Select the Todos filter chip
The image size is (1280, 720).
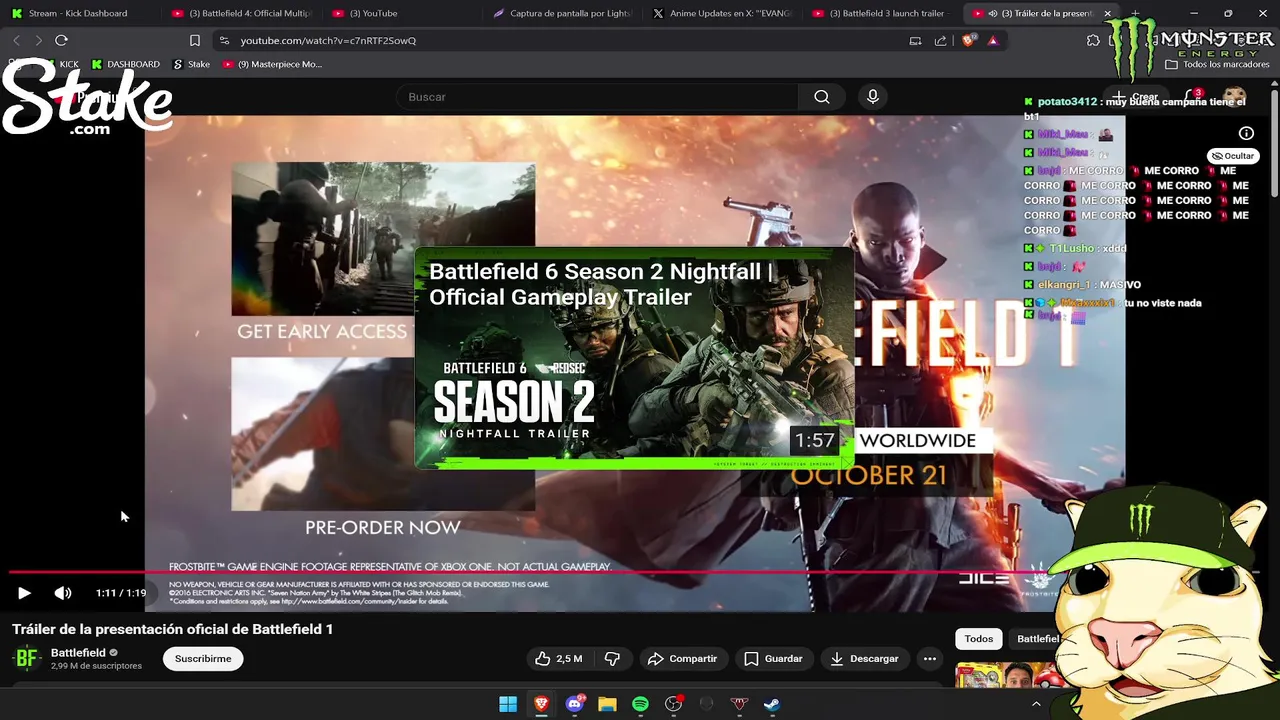coord(979,639)
